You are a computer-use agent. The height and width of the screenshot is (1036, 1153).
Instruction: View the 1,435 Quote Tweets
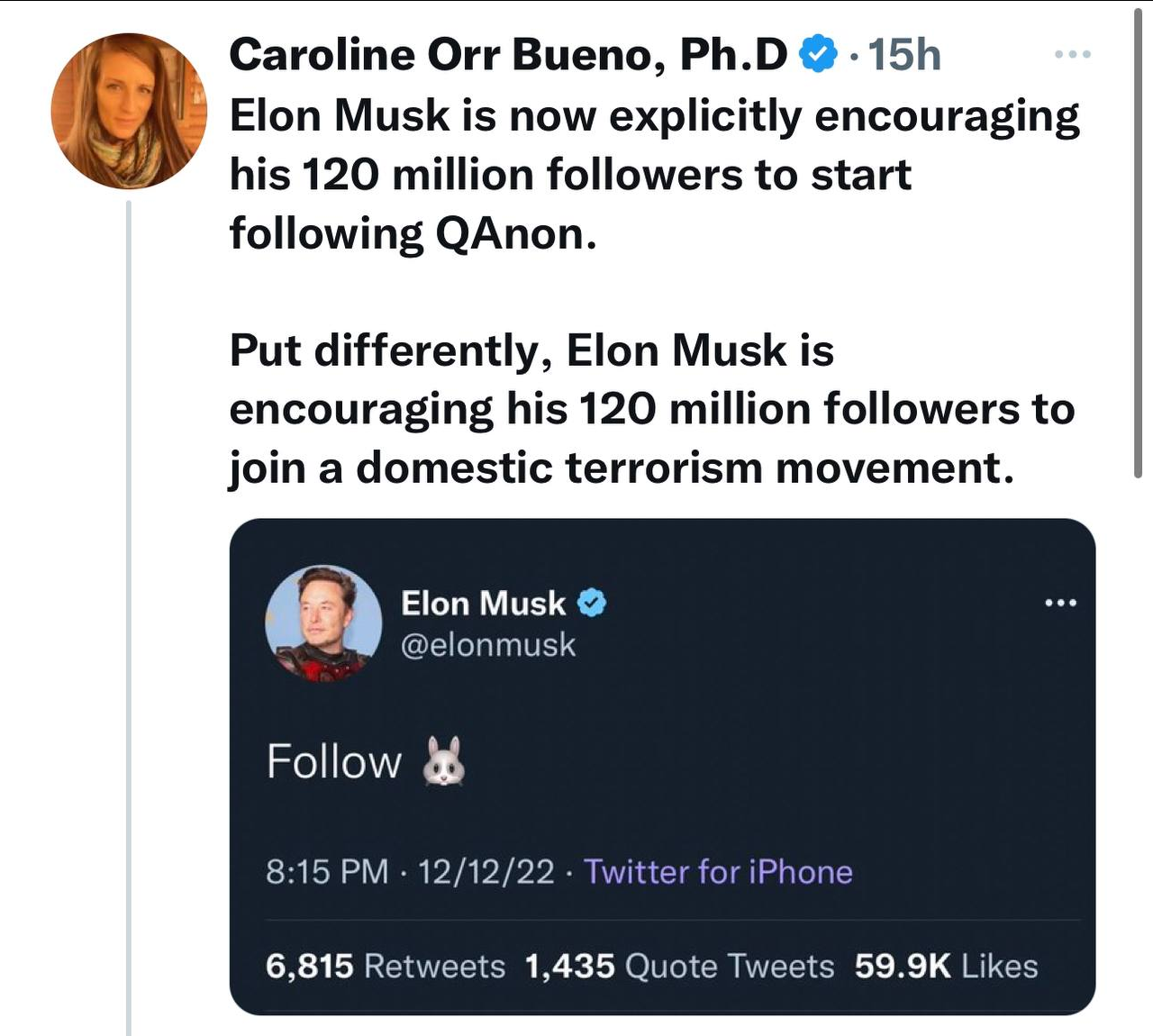coord(679,967)
